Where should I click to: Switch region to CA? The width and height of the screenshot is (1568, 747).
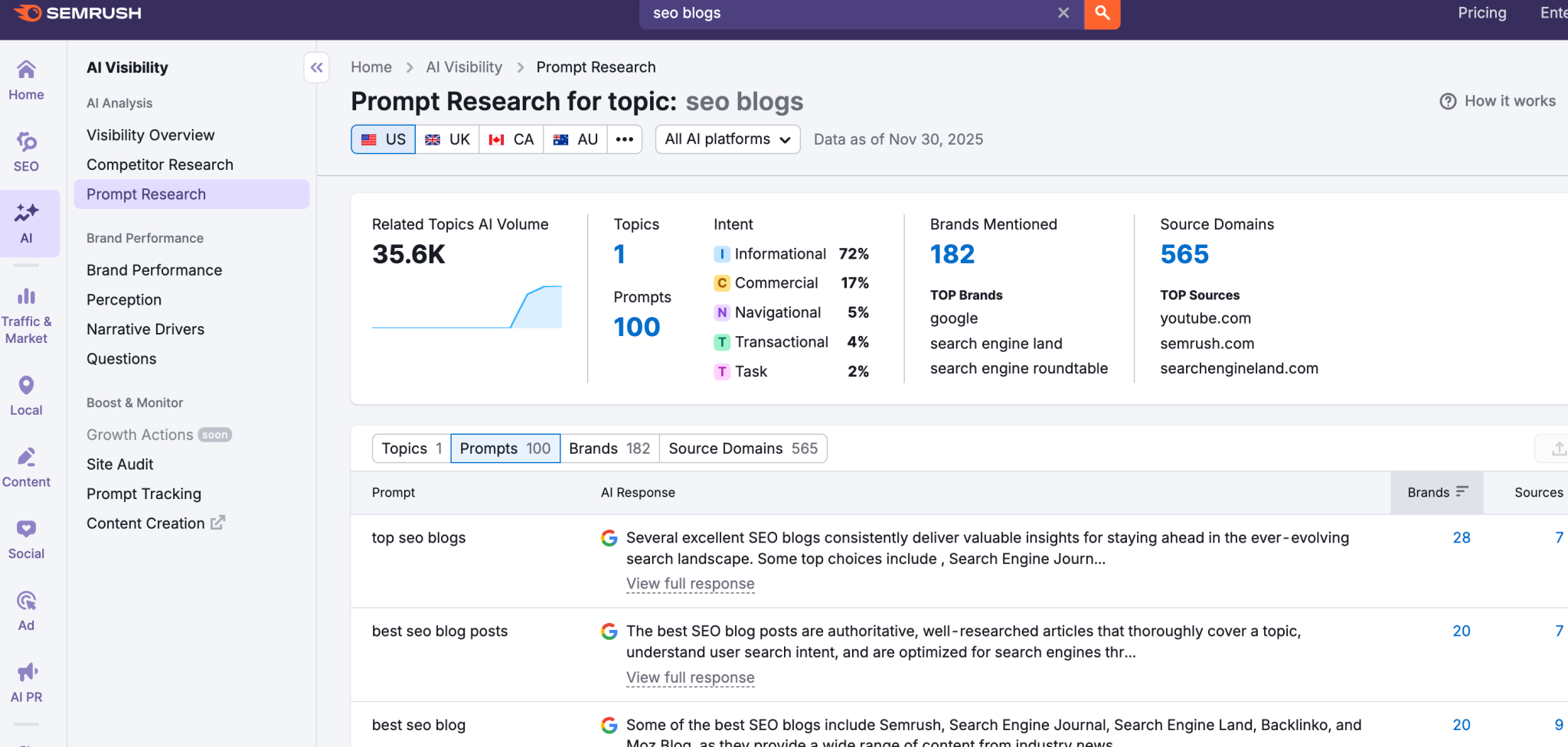511,139
